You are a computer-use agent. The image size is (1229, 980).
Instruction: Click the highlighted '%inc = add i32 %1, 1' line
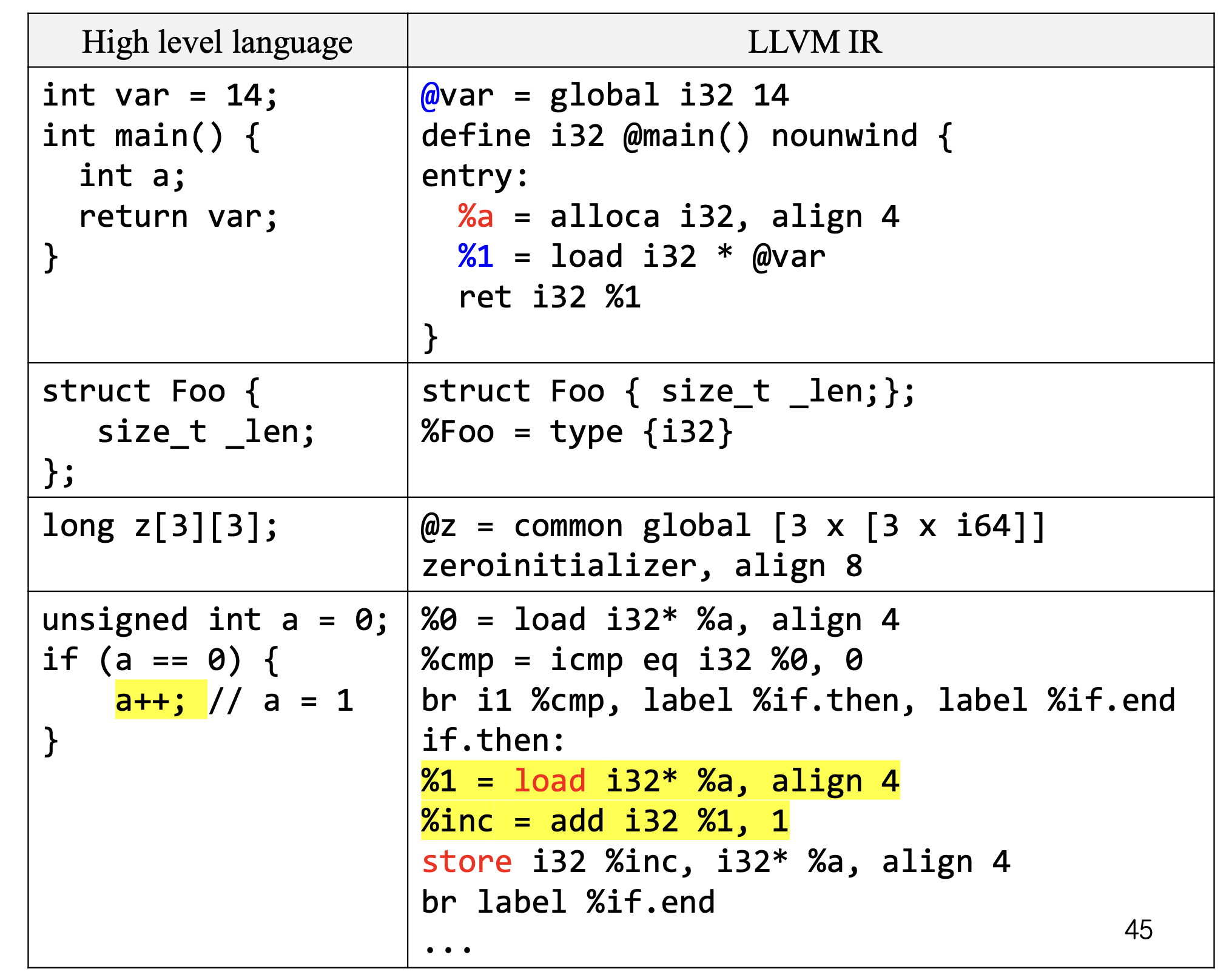pyautogui.click(x=604, y=822)
